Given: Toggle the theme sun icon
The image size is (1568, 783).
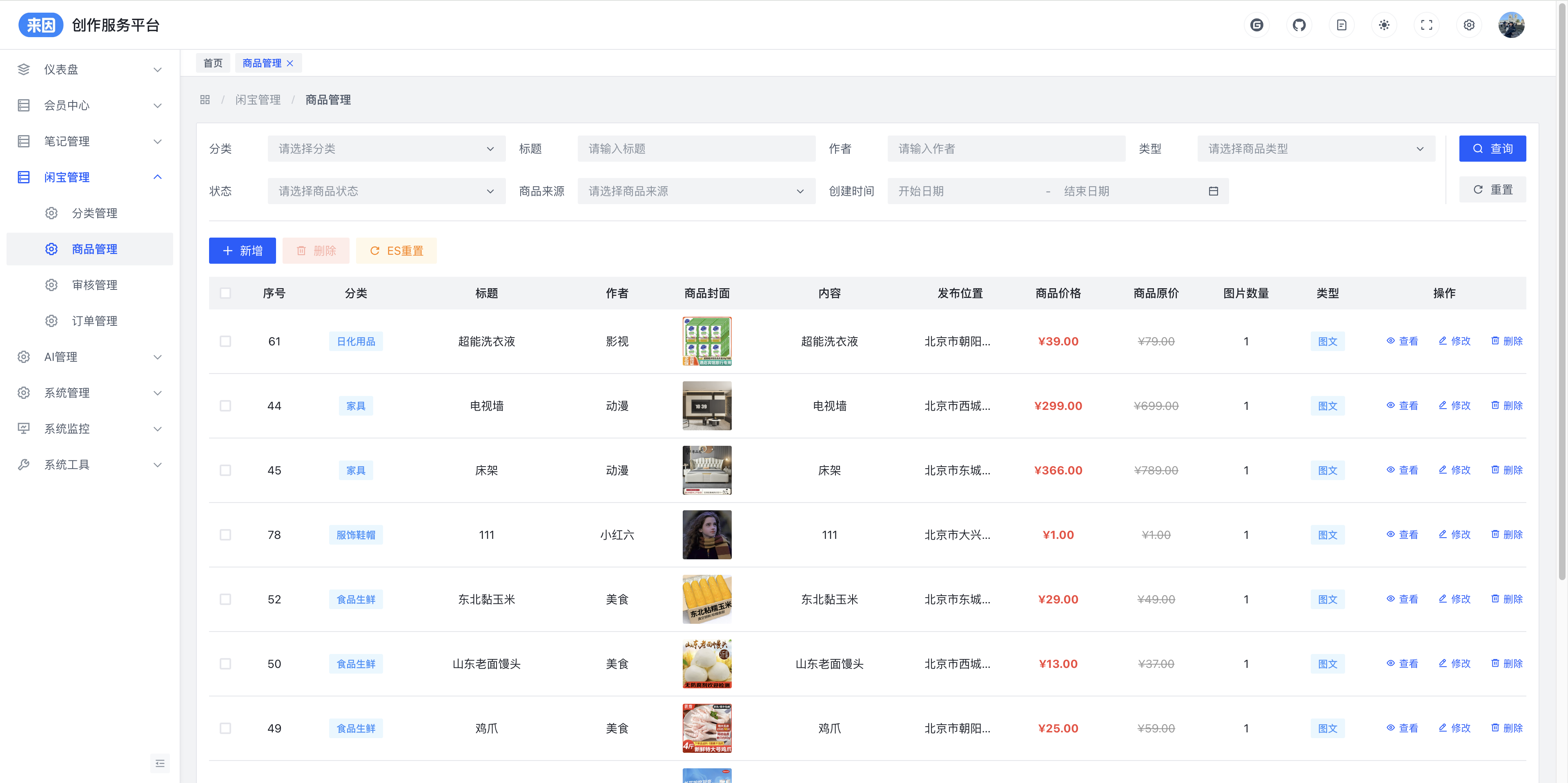Looking at the screenshot, I should (x=1383, y=25).
